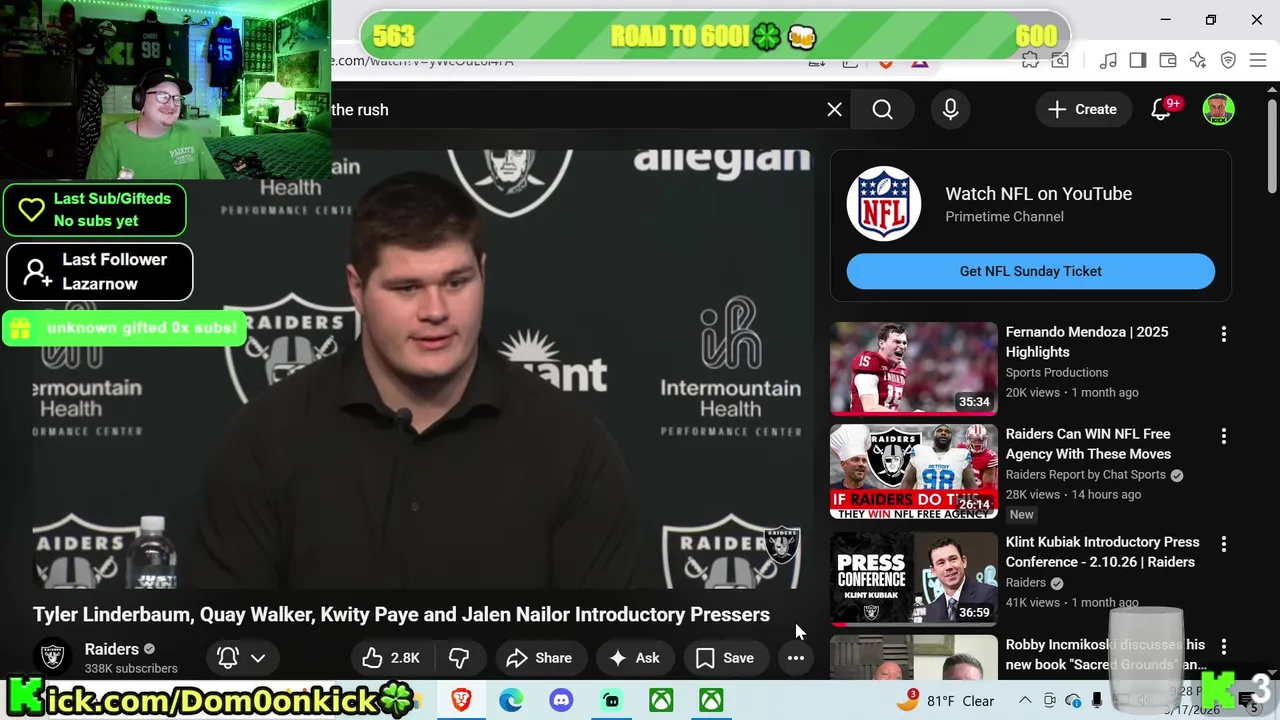The width and height of the screenshot is (1280, 720).
Task: Open Raiders Can WIN NFL Free Agency title
Action: pos(1088,444)
